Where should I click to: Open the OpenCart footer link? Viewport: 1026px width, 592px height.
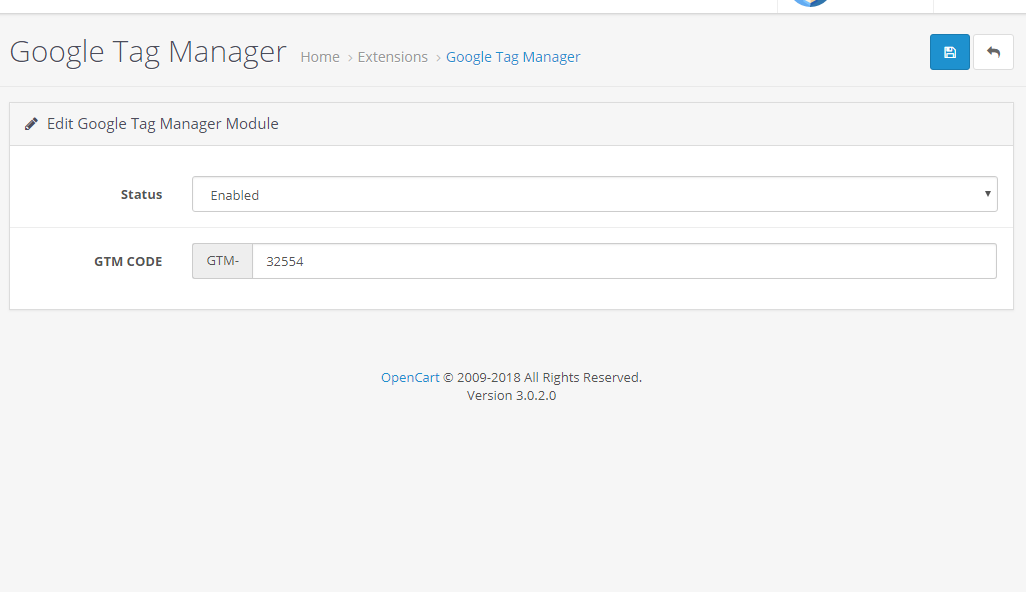tap(410, 377)
